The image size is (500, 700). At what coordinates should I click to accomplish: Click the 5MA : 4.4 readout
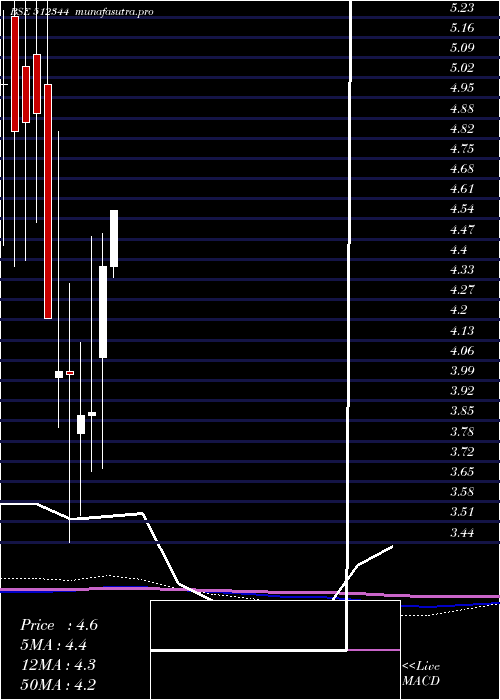click(54, 645)
